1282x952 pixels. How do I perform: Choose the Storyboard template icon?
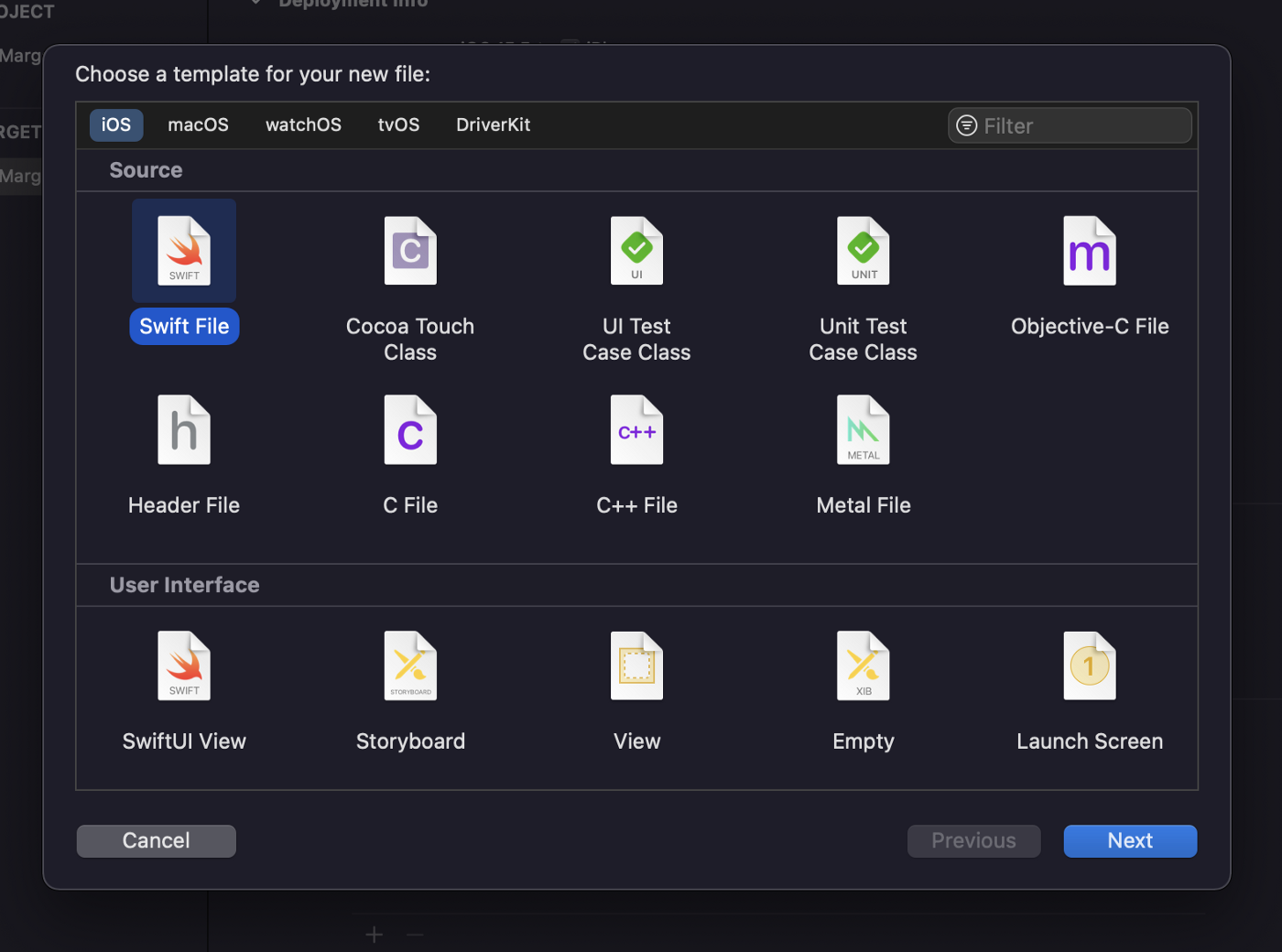410,665
